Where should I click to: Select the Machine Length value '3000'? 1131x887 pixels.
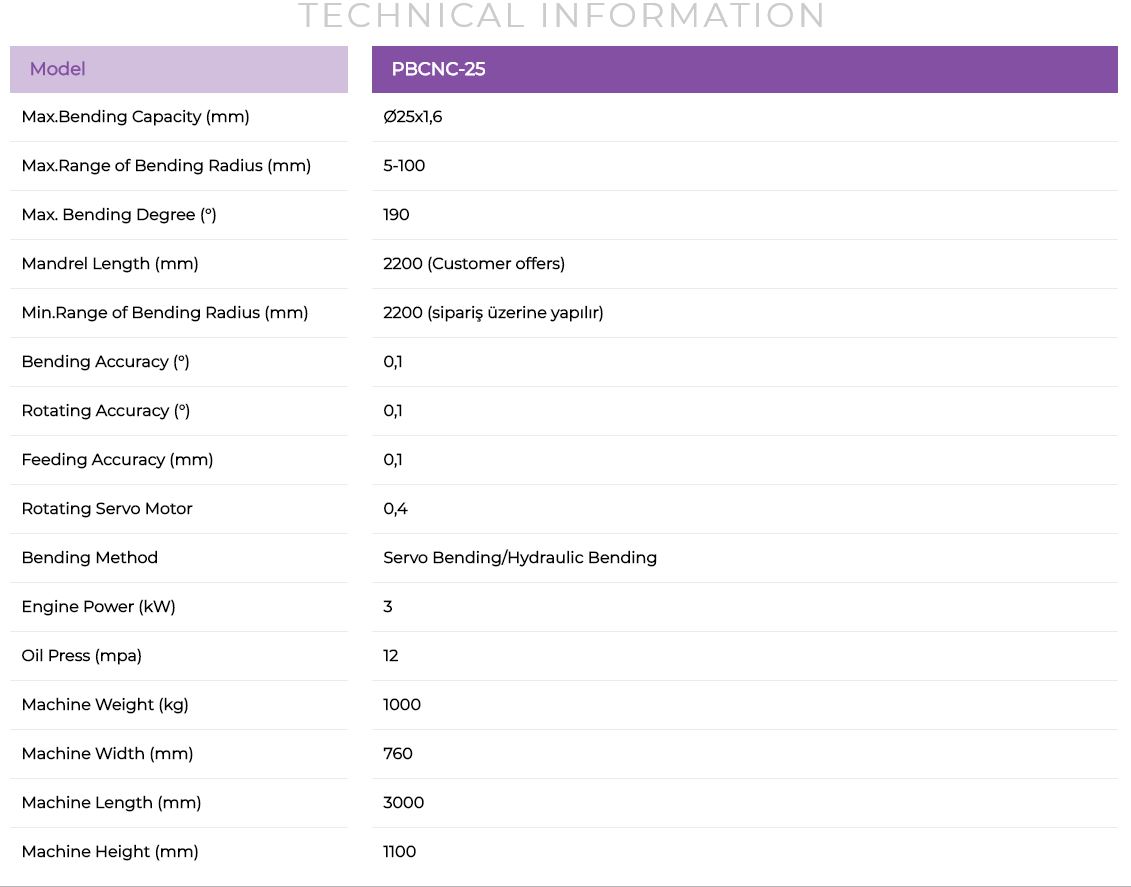(404, 803)
